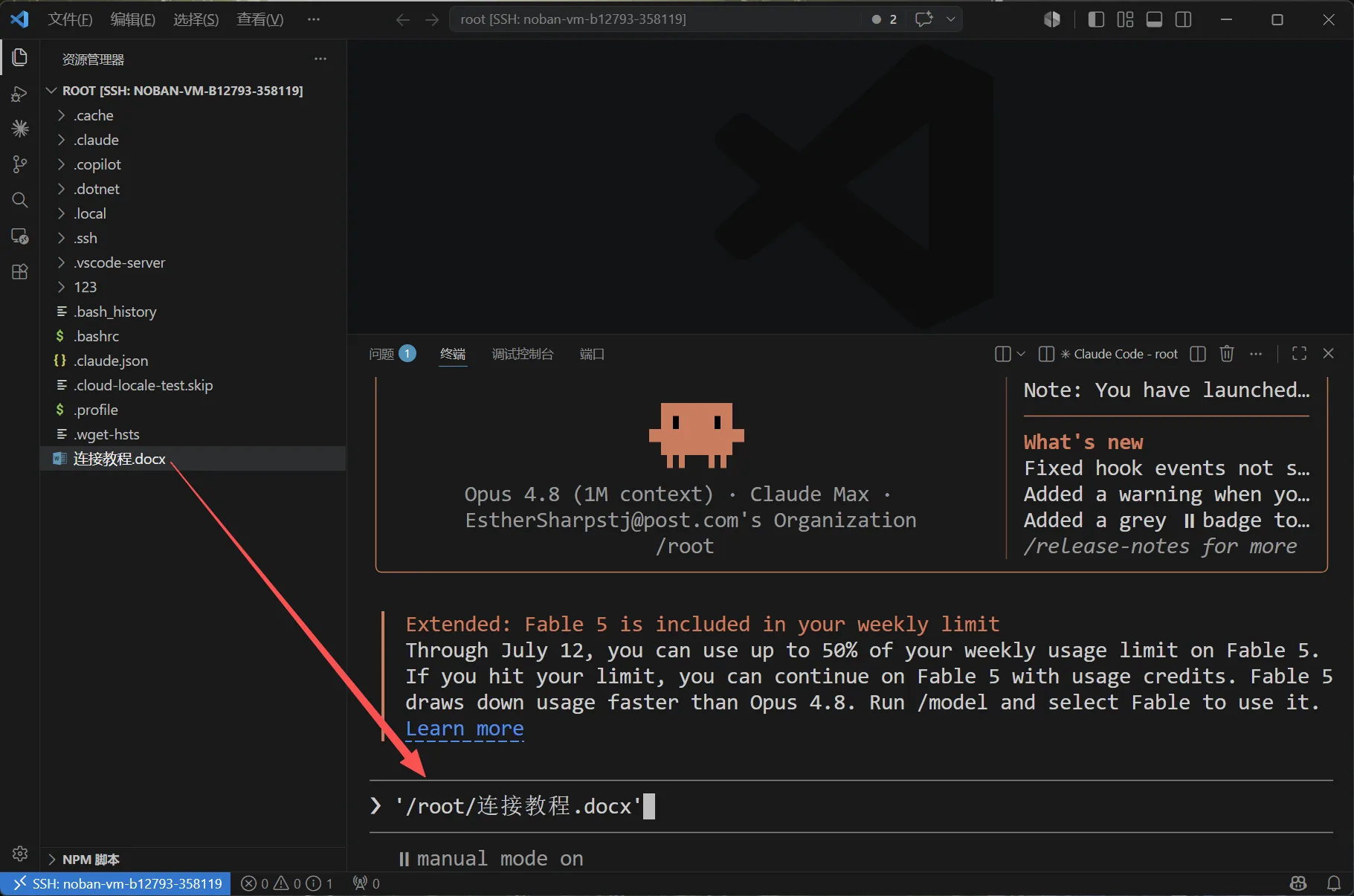Open the .profile file

(193, 410)
